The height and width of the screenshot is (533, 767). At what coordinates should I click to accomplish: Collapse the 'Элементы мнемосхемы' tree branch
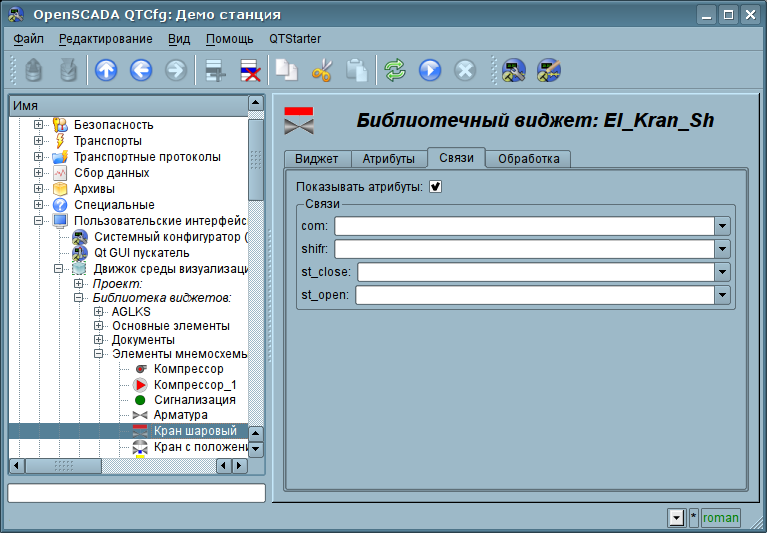(99, 354)
